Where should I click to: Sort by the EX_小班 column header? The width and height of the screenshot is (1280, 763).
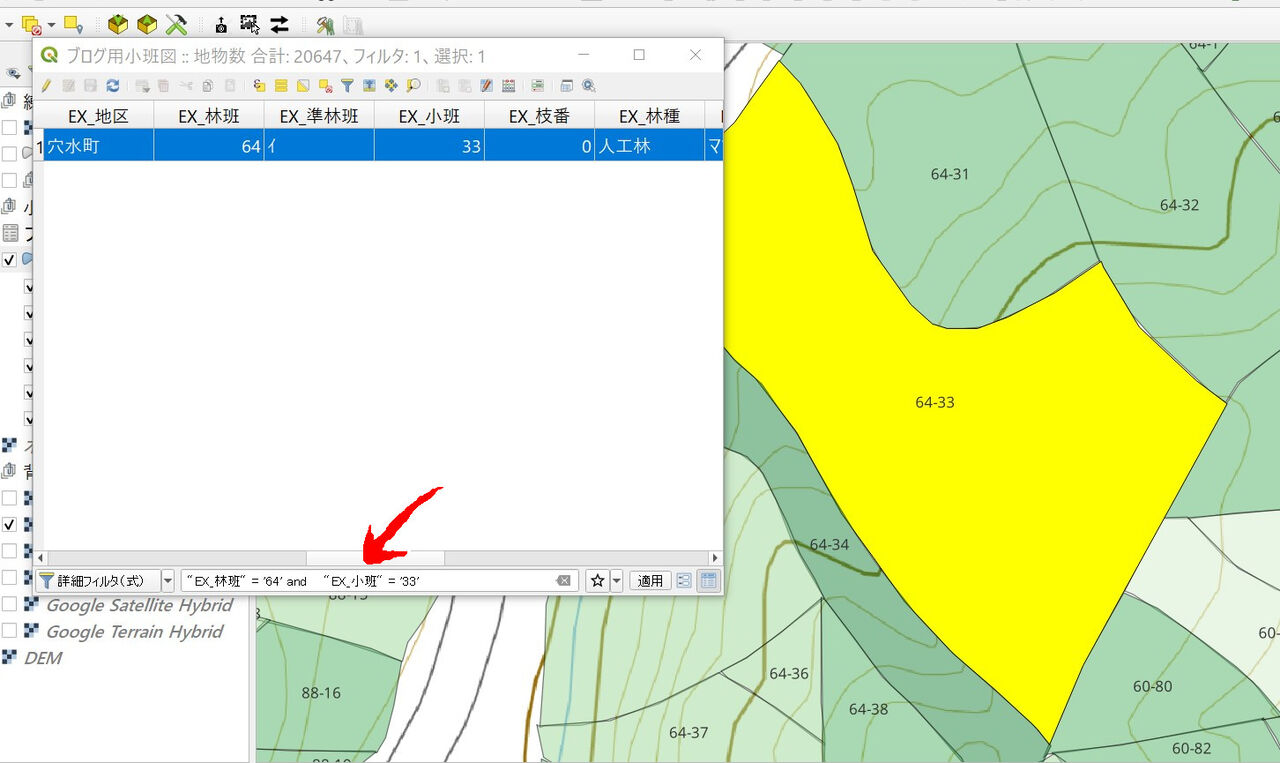pyautogui.click(x=429, y=116)
